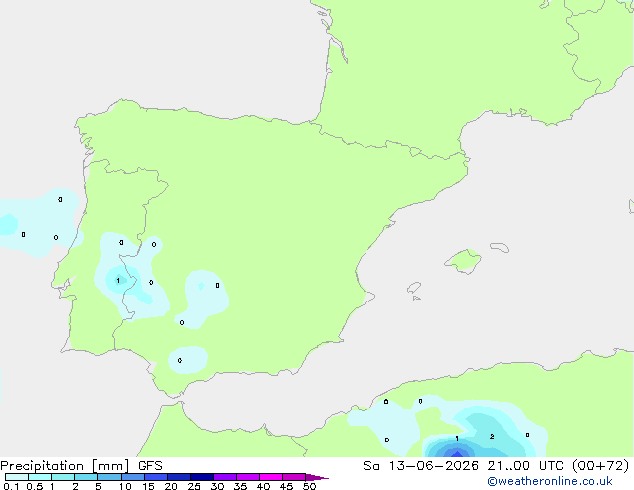This screenshot has width=634, height=490.
Task: Click the legend label "25"
Action: (194, 486)
